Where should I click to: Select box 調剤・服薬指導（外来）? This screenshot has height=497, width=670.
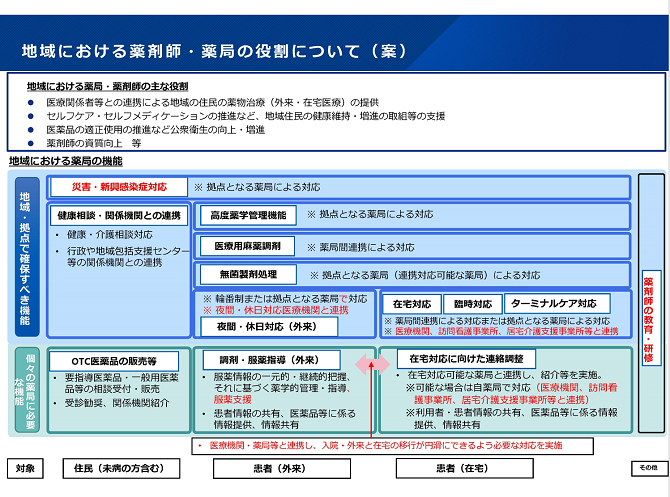[272, 360]
